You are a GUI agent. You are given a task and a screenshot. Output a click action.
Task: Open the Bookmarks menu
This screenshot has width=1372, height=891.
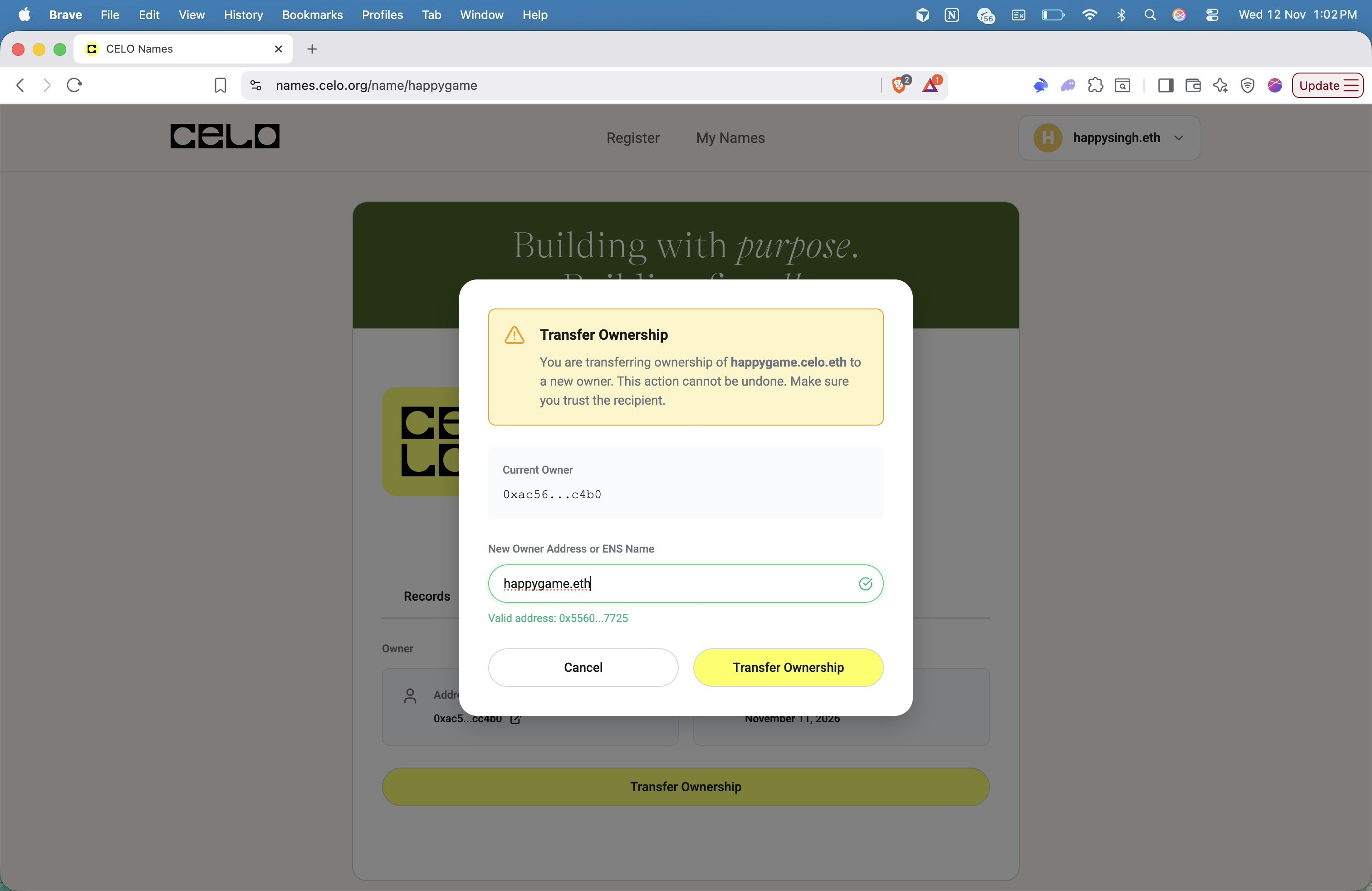pos(313,15)
